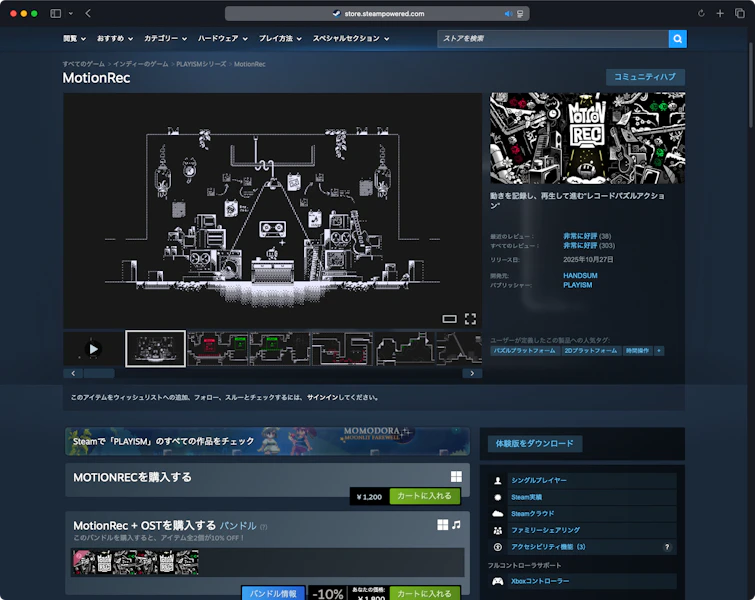Play the trailer video thumbnail

(93, 349)
